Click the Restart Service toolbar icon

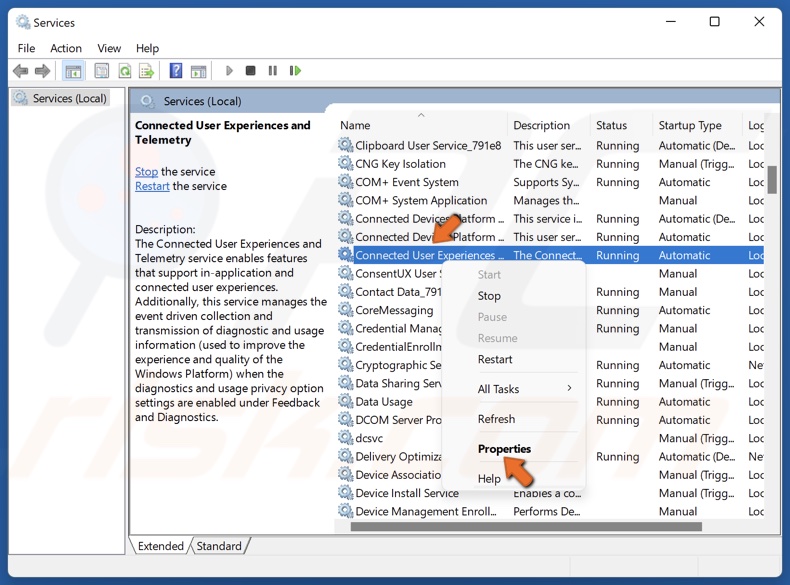click(295, 71)
